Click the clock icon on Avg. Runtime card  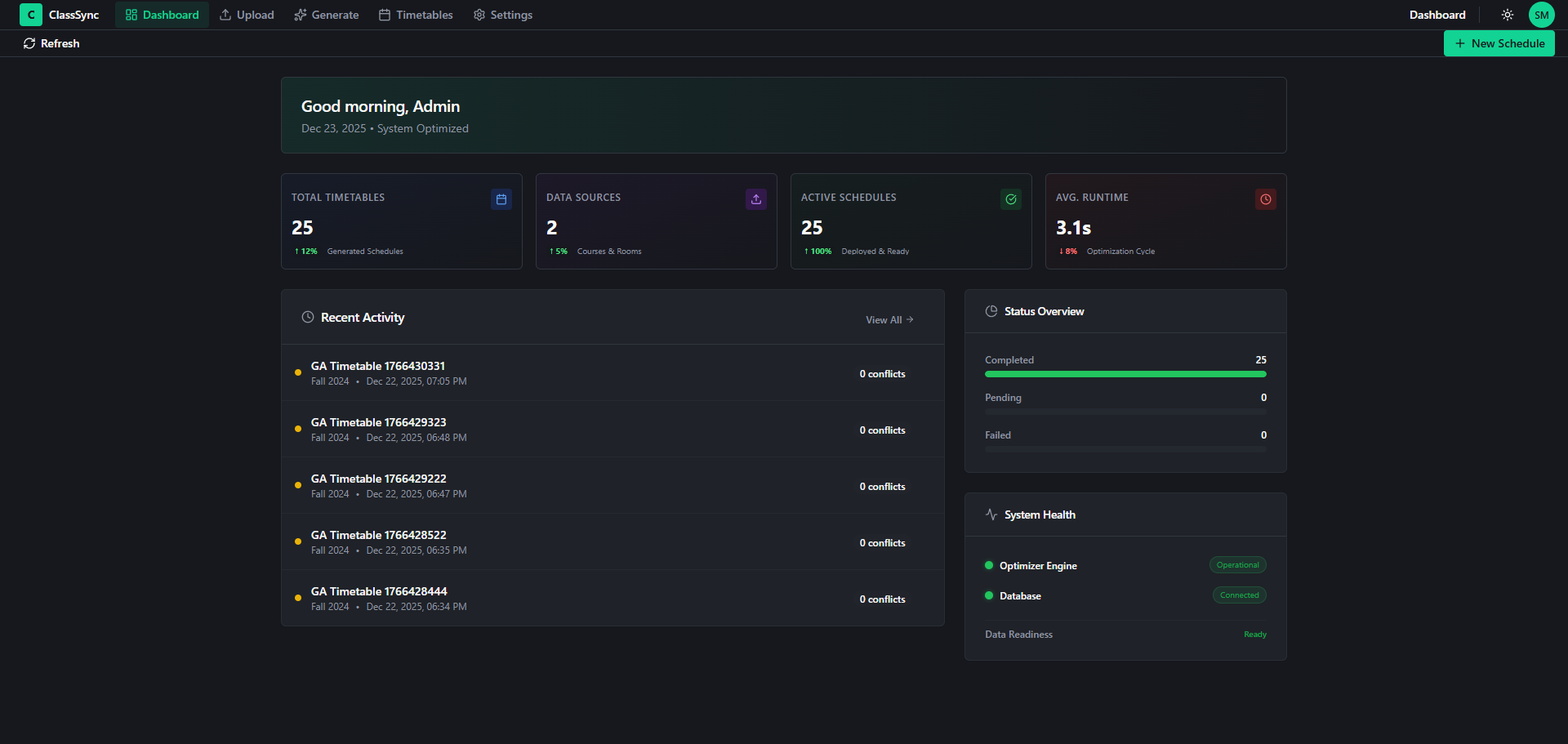[1266, 199]
